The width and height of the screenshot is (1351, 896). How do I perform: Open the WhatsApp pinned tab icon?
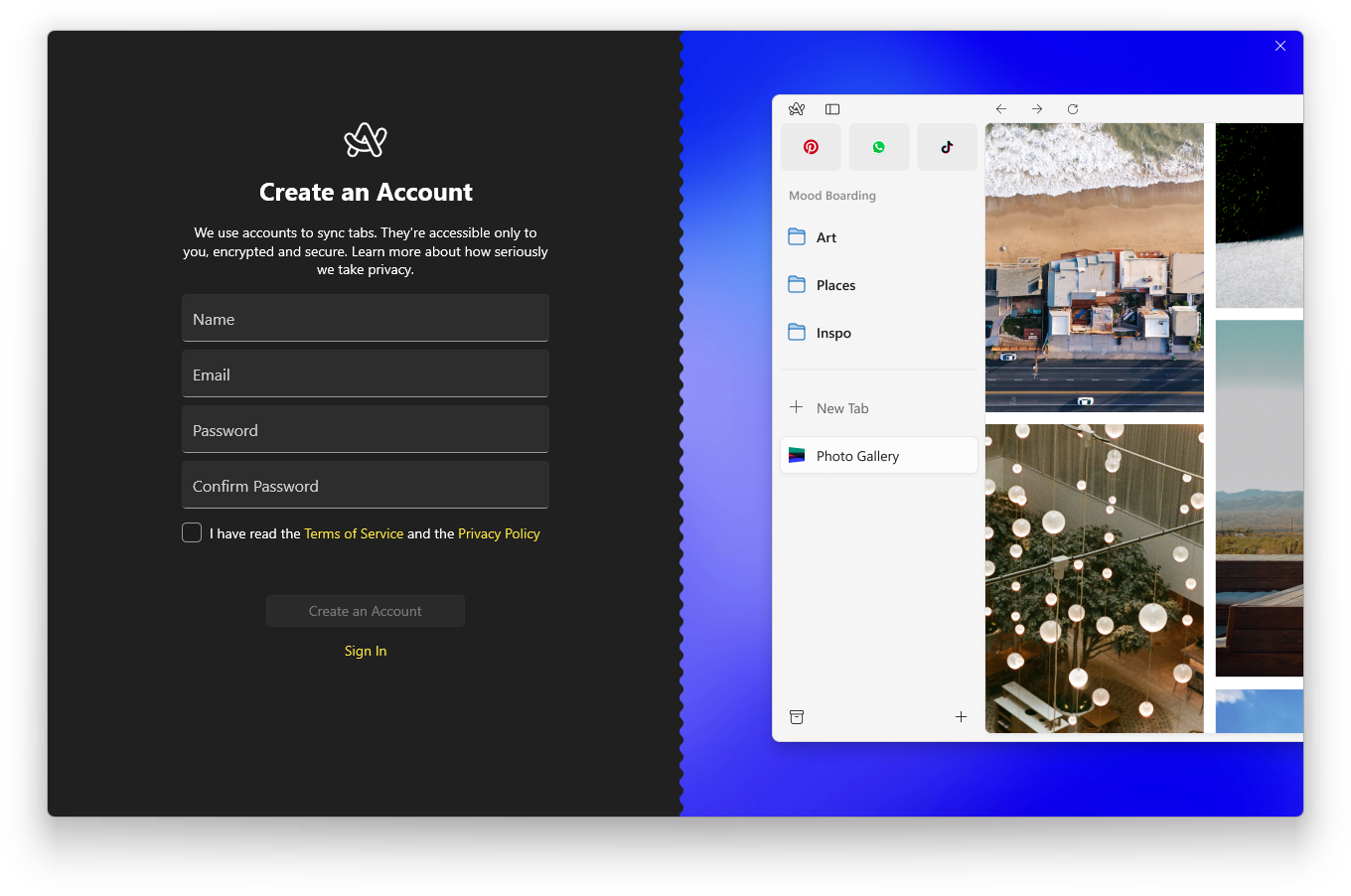point(878,147)
